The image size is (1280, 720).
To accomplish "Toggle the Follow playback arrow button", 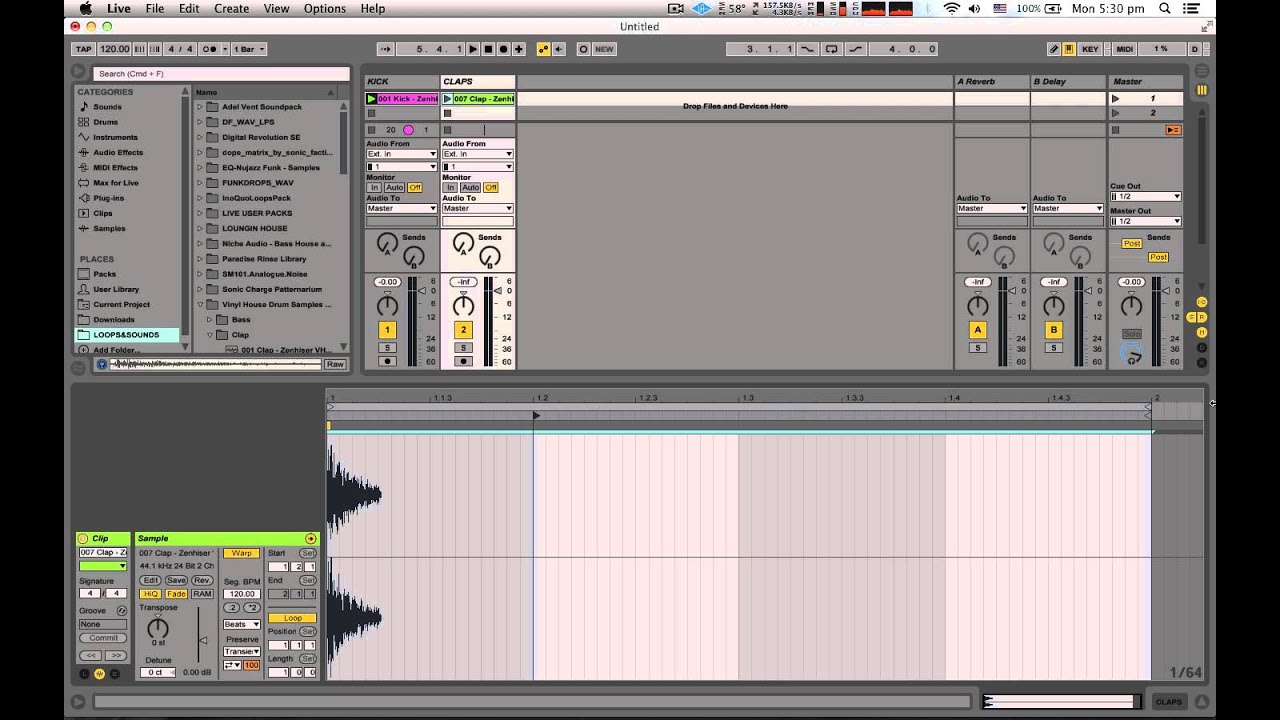I will click(386, 49).
